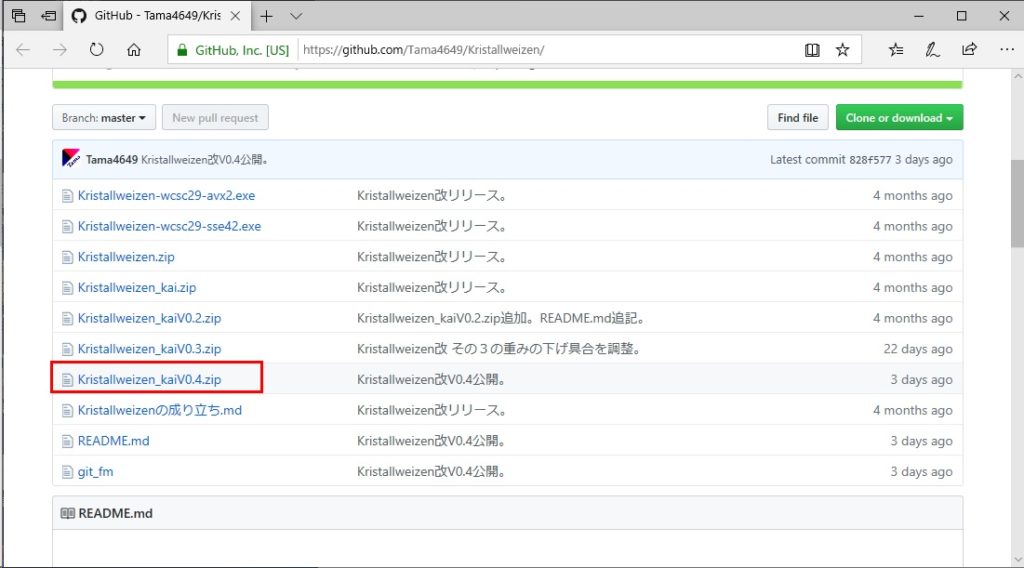This screenshot has width=1024, height=568.
Task: Click the Add notes pen icon
Action: [x=932, y=50]
